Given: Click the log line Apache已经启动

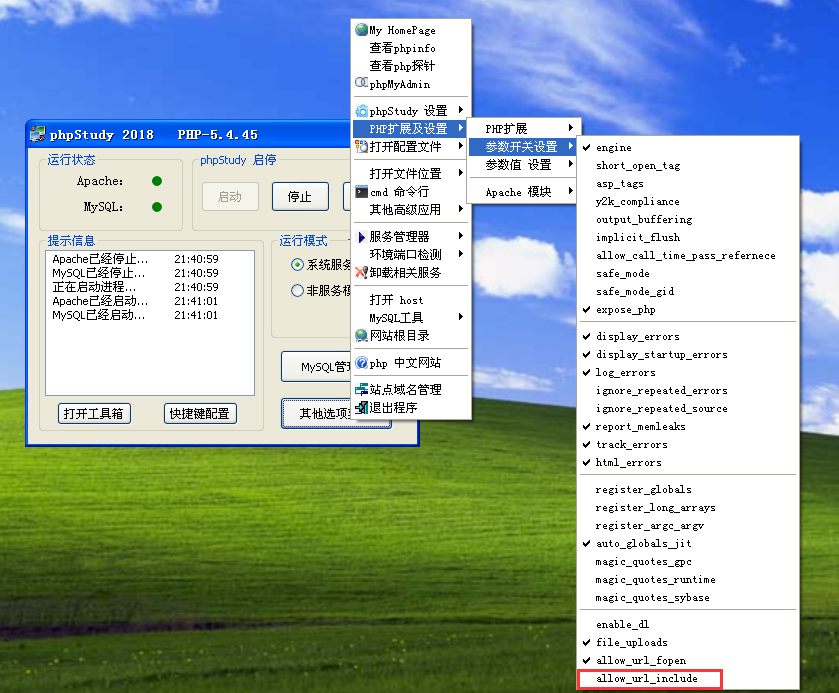Looking at the screenshot, I should click(136, 301).
